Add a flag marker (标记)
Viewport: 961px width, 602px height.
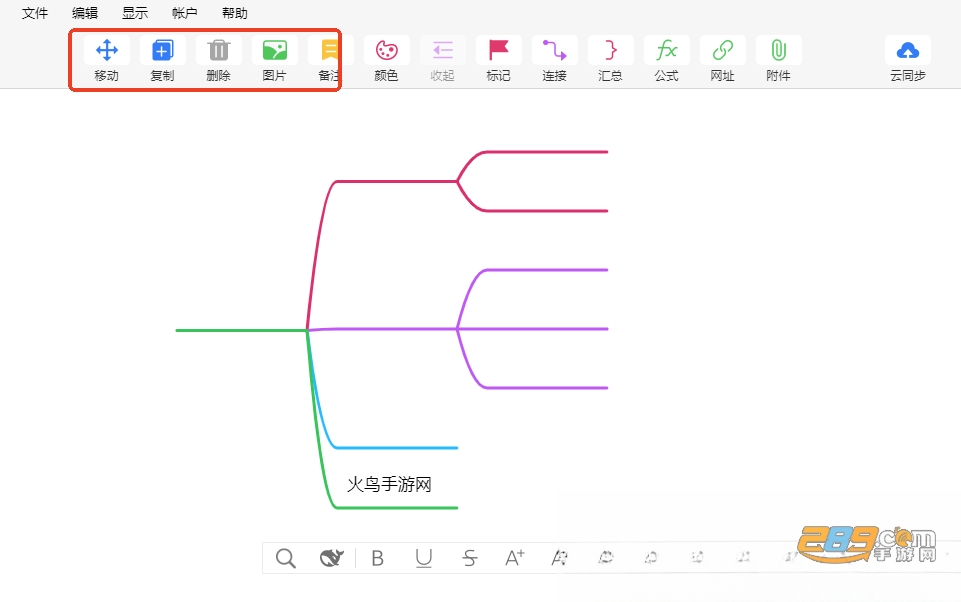pyautogui.click(x=499, y=50)
